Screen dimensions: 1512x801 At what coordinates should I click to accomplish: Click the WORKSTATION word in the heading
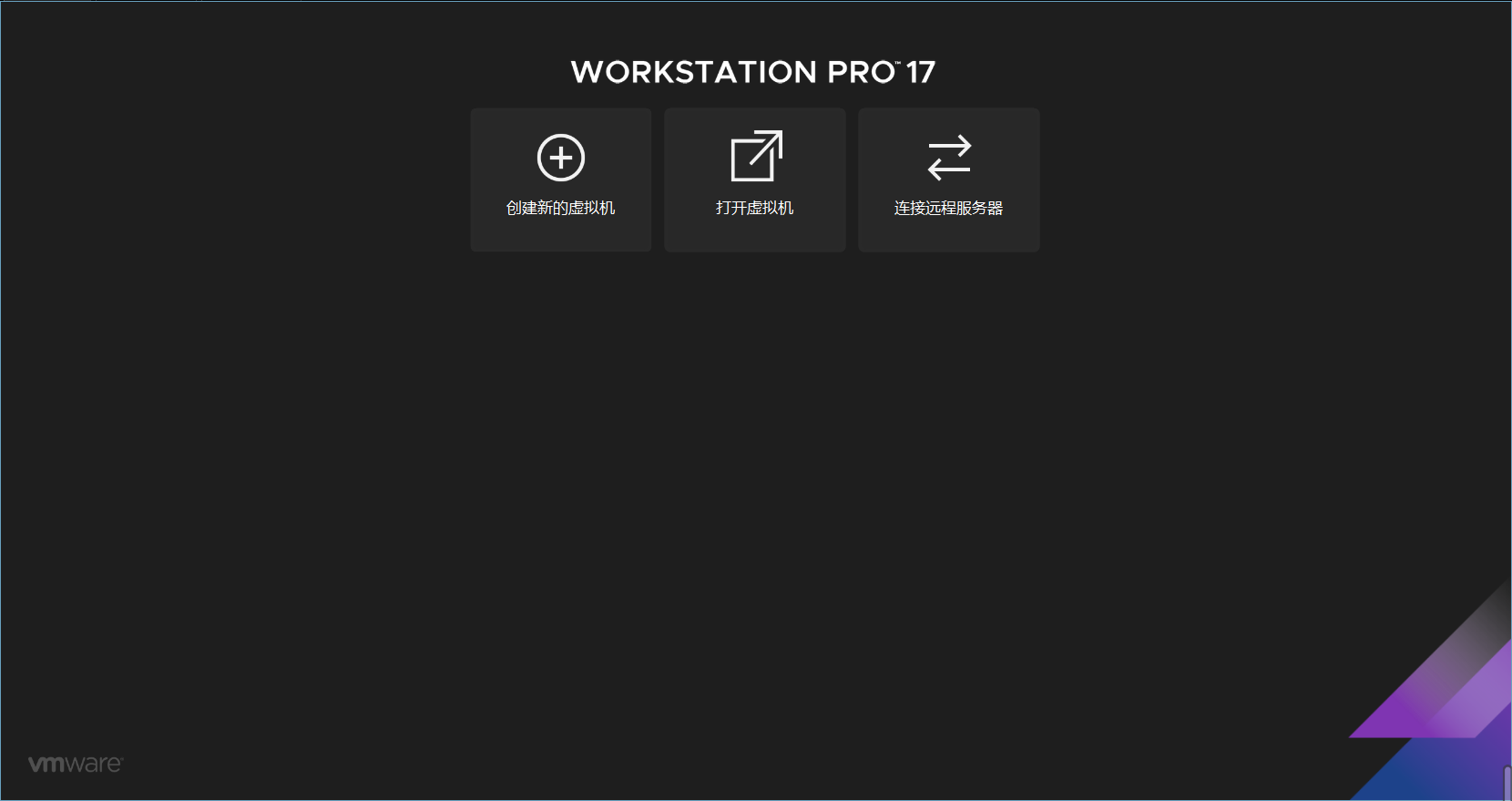click(694, 72)
